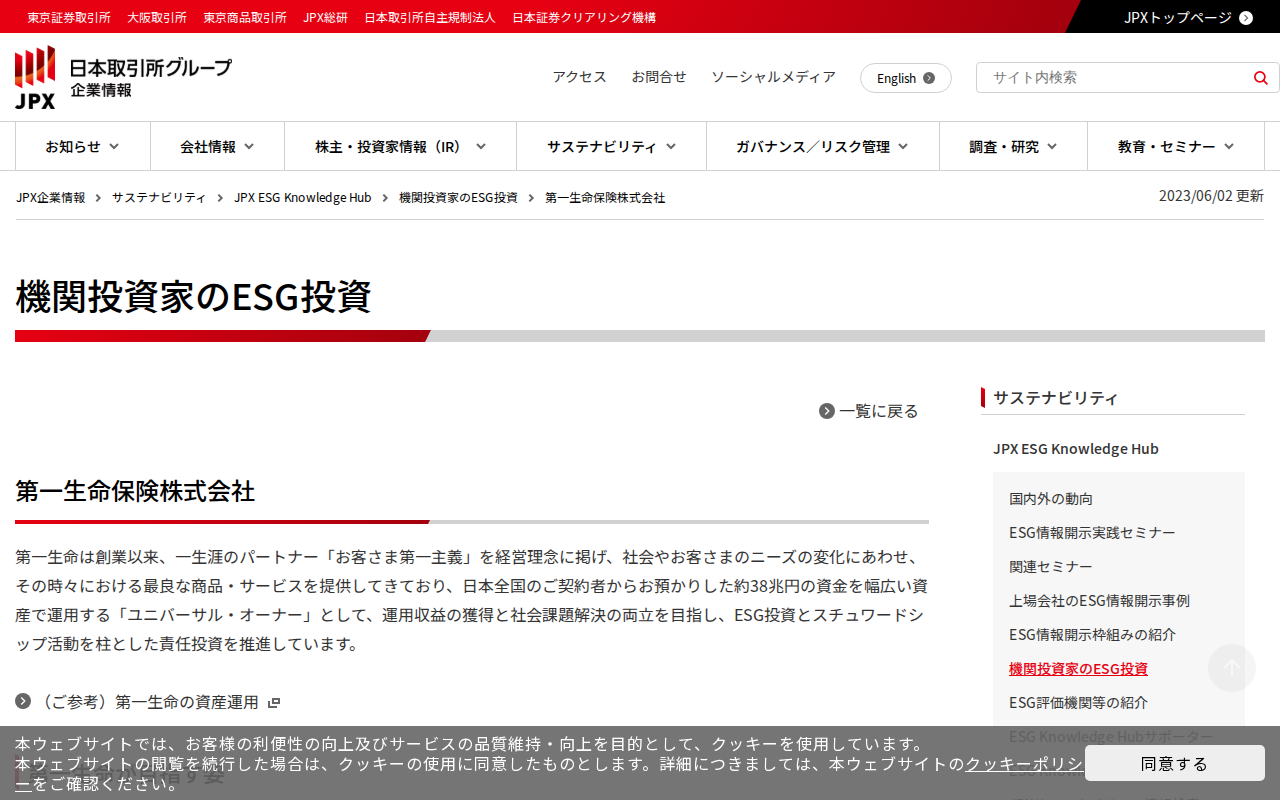Click 機関投資家のESG投資 in the breadcrumb
Screen dimensions: 1280x800
[458, 198]
